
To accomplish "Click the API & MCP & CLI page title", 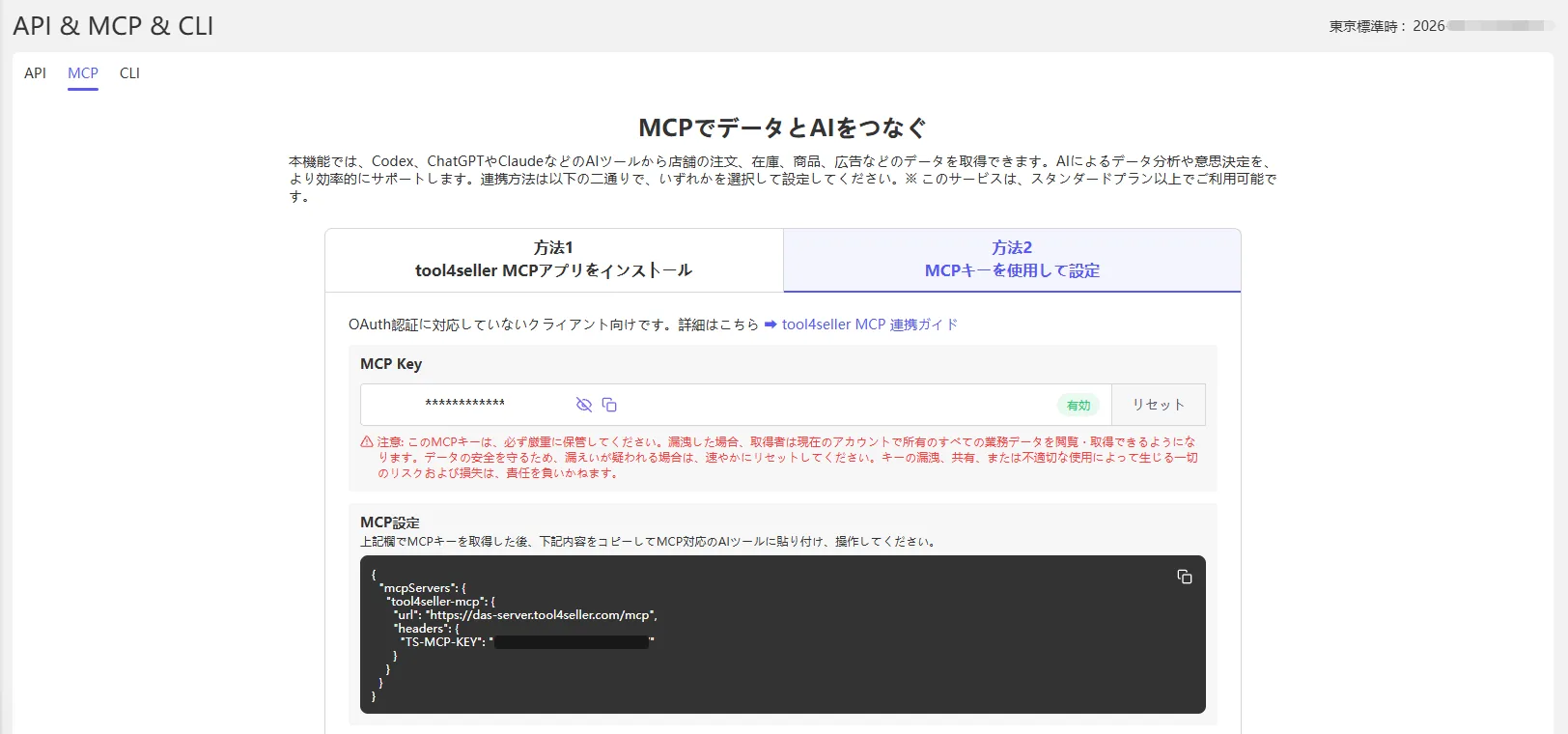I will pos(113,26).
